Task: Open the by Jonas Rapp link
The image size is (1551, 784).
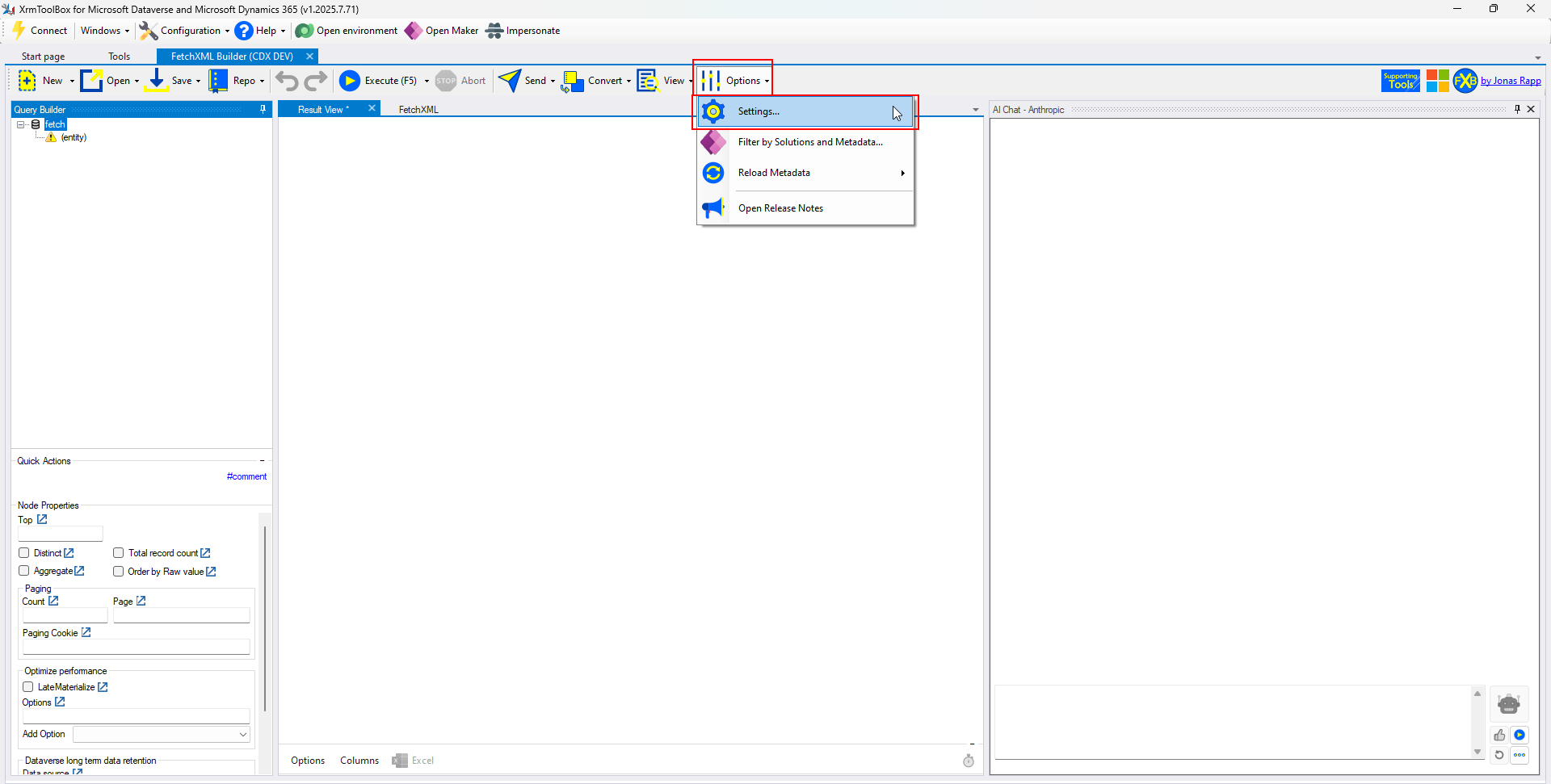Action: (1511, 81)
